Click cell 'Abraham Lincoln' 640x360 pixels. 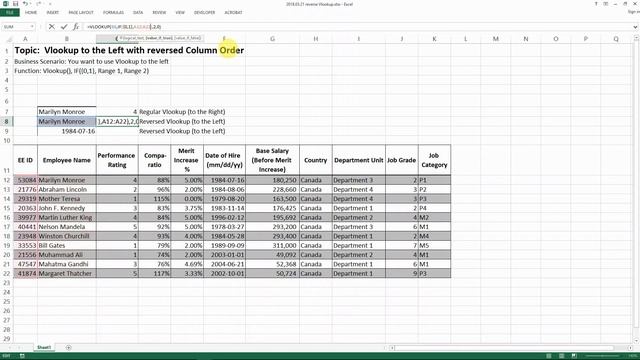click(67, 189)
